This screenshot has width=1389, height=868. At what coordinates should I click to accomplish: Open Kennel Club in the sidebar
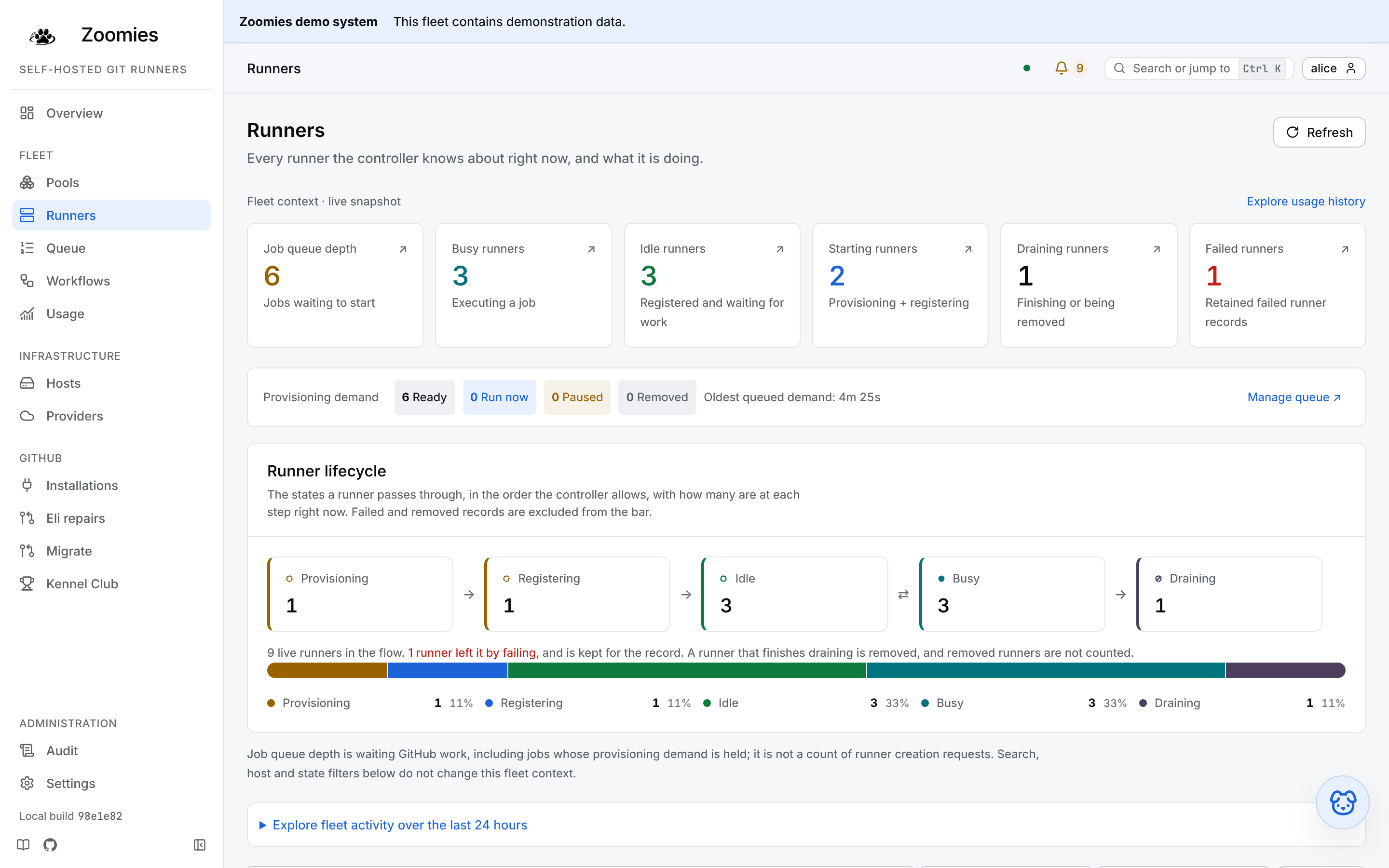coord(111,583)
